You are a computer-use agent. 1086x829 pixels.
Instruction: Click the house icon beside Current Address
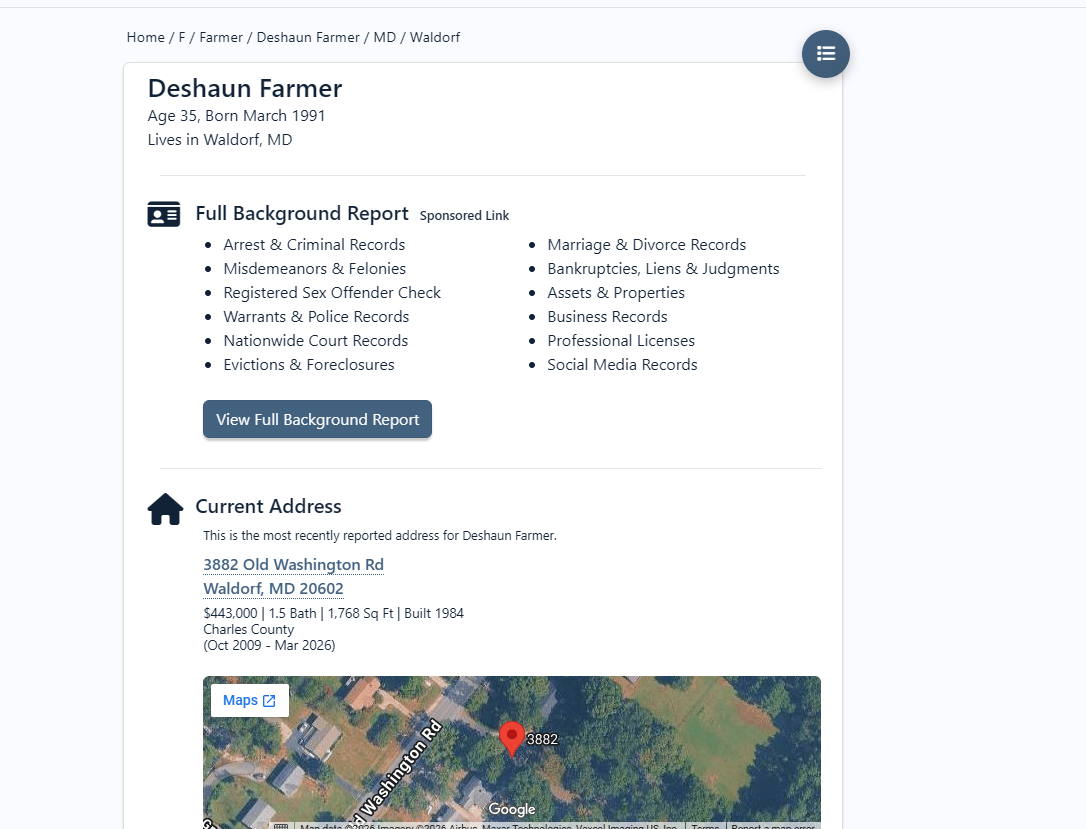click(165, 509)
